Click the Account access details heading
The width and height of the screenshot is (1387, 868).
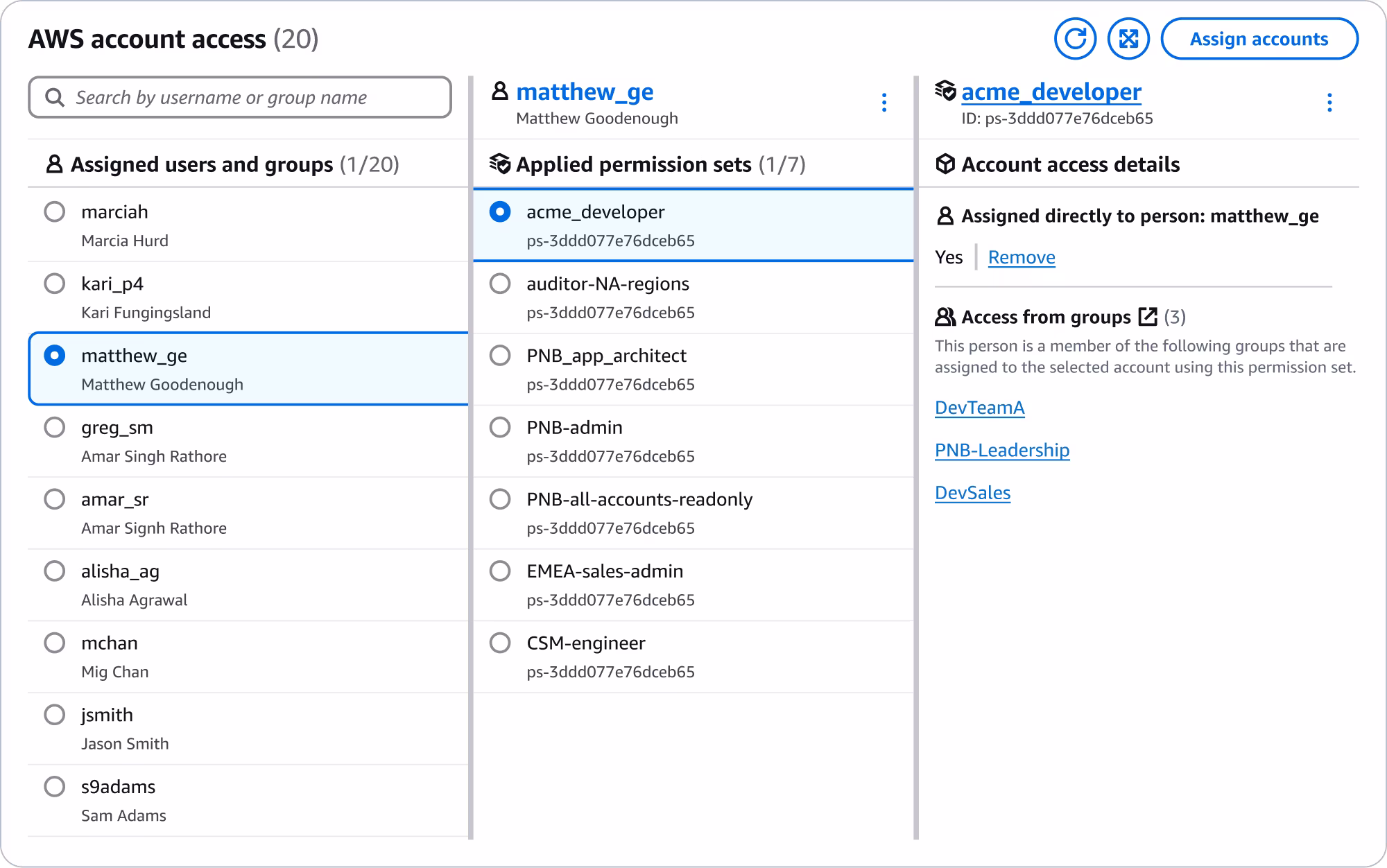(1070, 164)
